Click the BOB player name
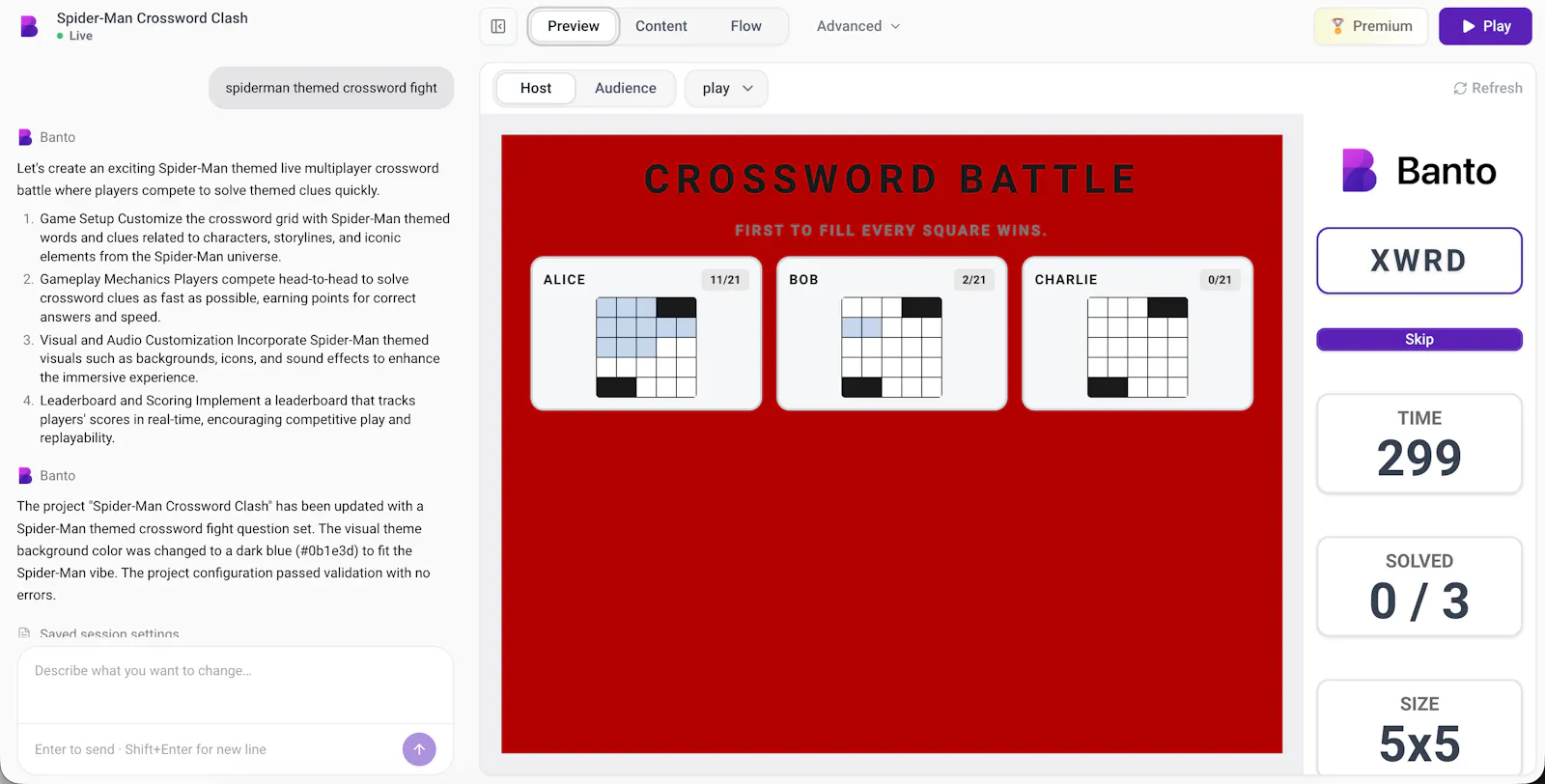Viewport: 1545px width, 784px height. (x=803, y=280)
